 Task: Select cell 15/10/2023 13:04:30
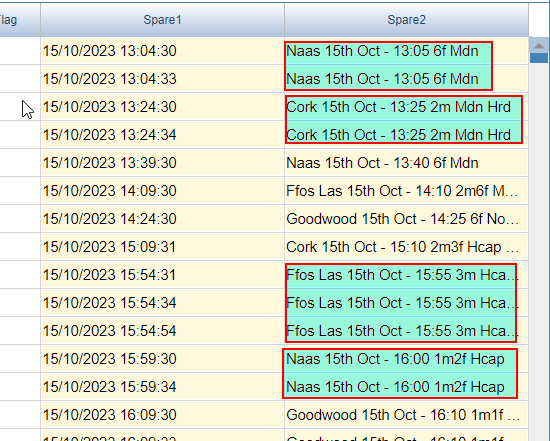tap(162, 51)
